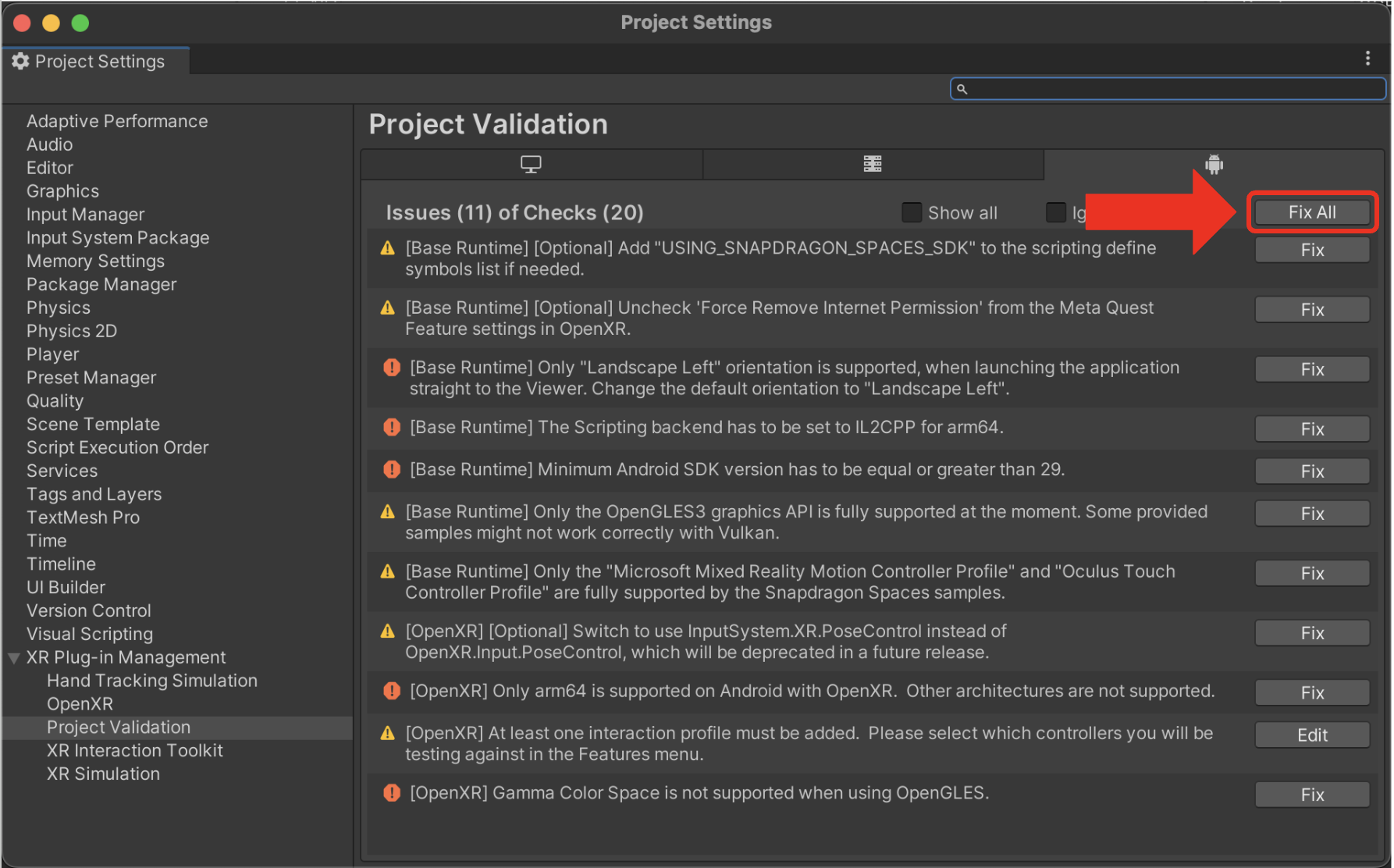
Task: Open Preset Manager settings
Action: 91,378
